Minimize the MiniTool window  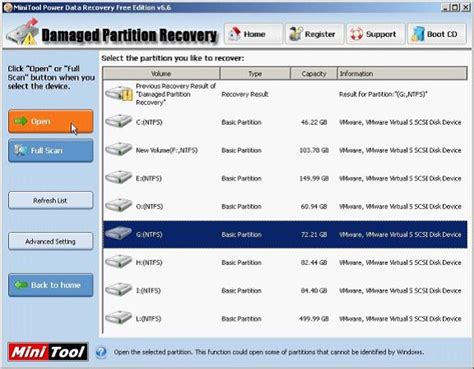tap(445, 7)
